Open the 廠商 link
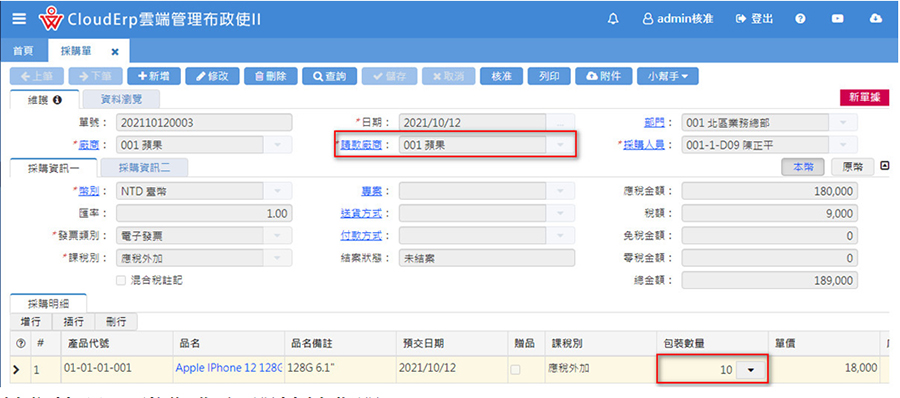The image size is (900, 398). pyautogui.click(x=88, y=145)
